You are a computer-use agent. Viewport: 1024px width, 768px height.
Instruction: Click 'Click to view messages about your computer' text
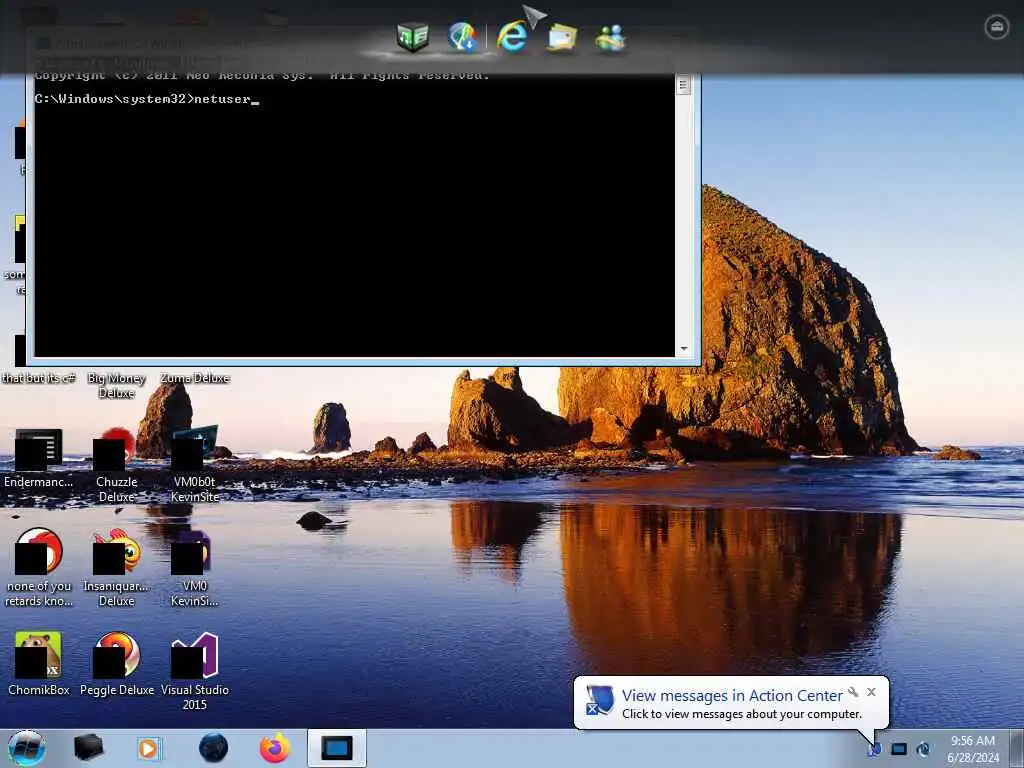tap(742, 714)
